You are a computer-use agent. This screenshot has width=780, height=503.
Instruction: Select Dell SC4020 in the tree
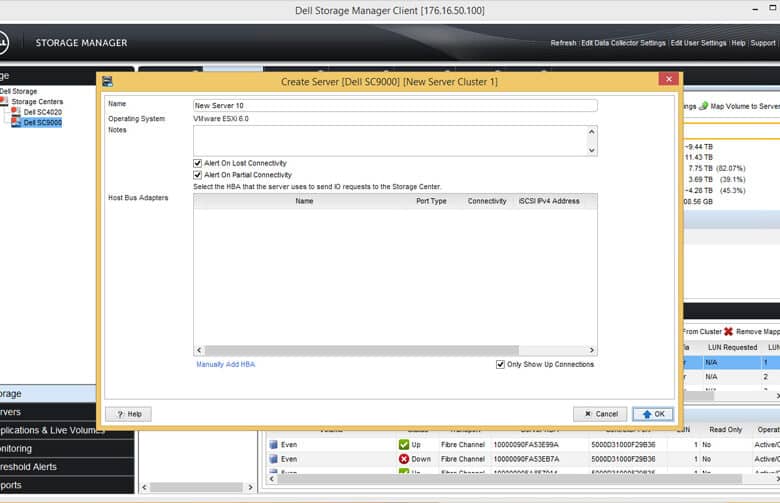point(43,112)
